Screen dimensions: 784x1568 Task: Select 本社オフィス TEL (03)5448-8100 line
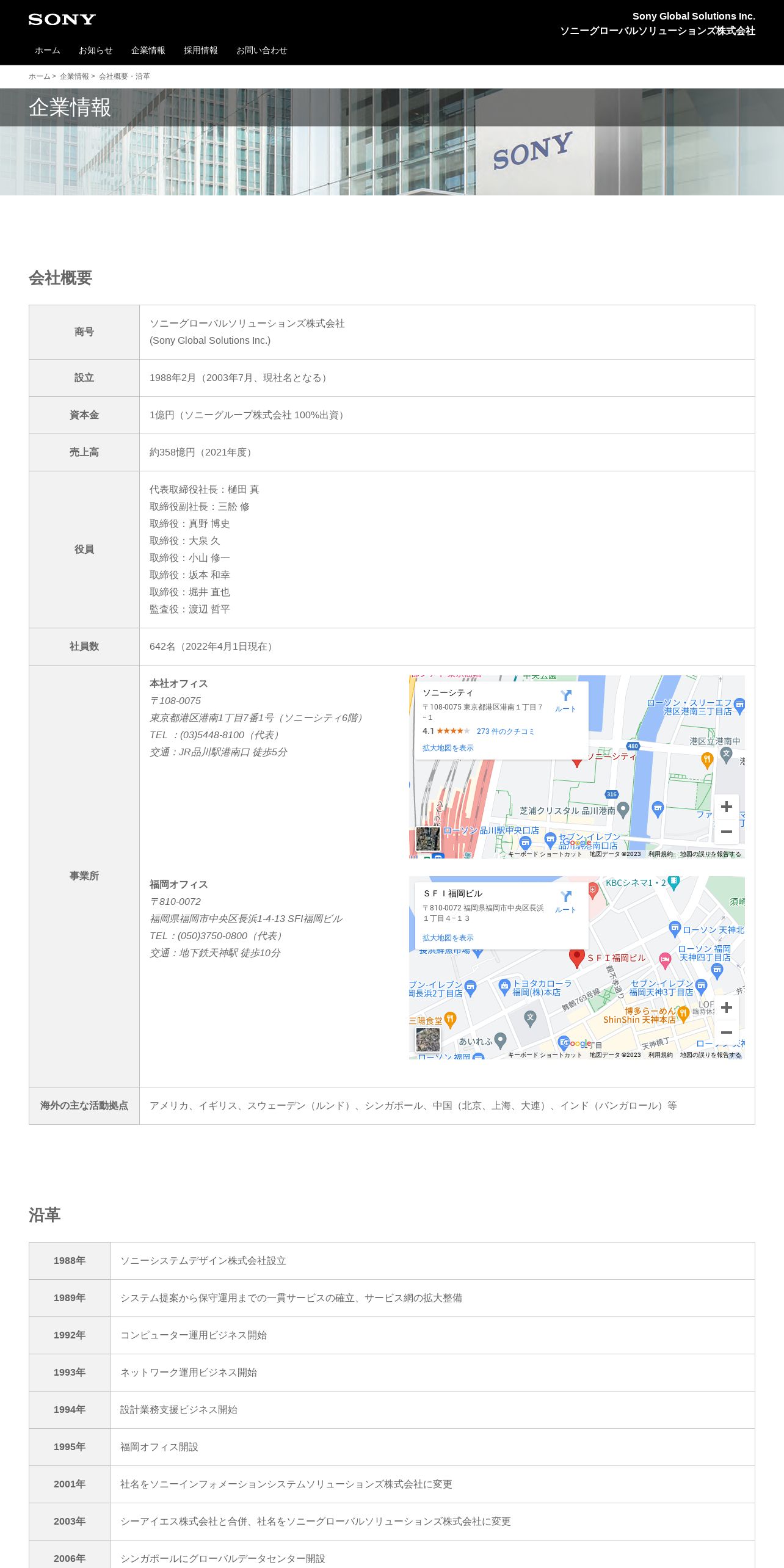217,735
